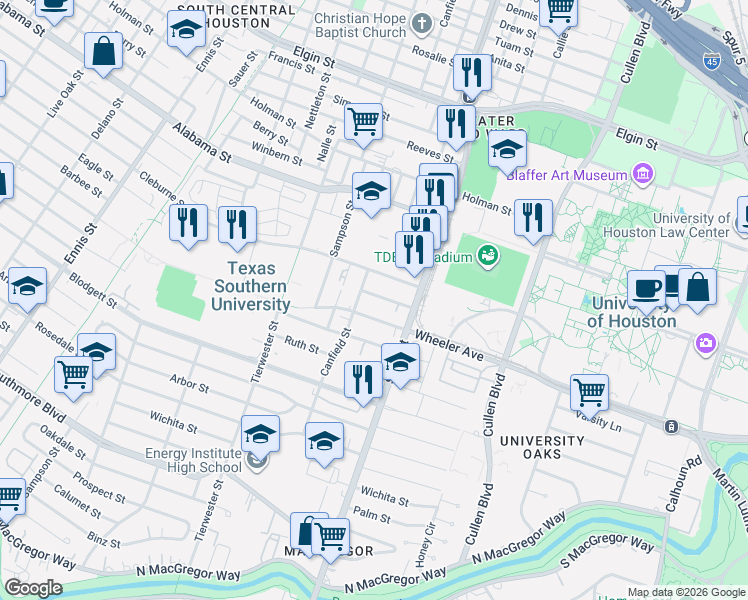The height and width of the screenshot is (600, 748).
Task: Select the Varsity Ln street label
Action: (x=599, y=422)
